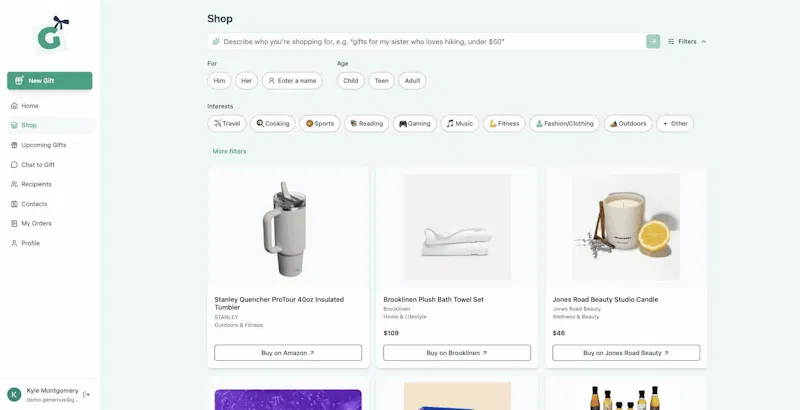Click the Recipients people icon
800x410 pixels.
pyautogui.click(x=14, y=184)
